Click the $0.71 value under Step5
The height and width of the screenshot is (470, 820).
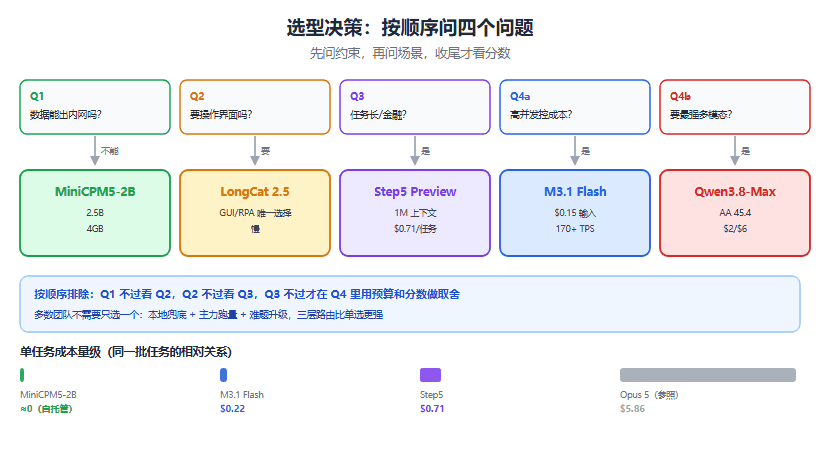432,409
